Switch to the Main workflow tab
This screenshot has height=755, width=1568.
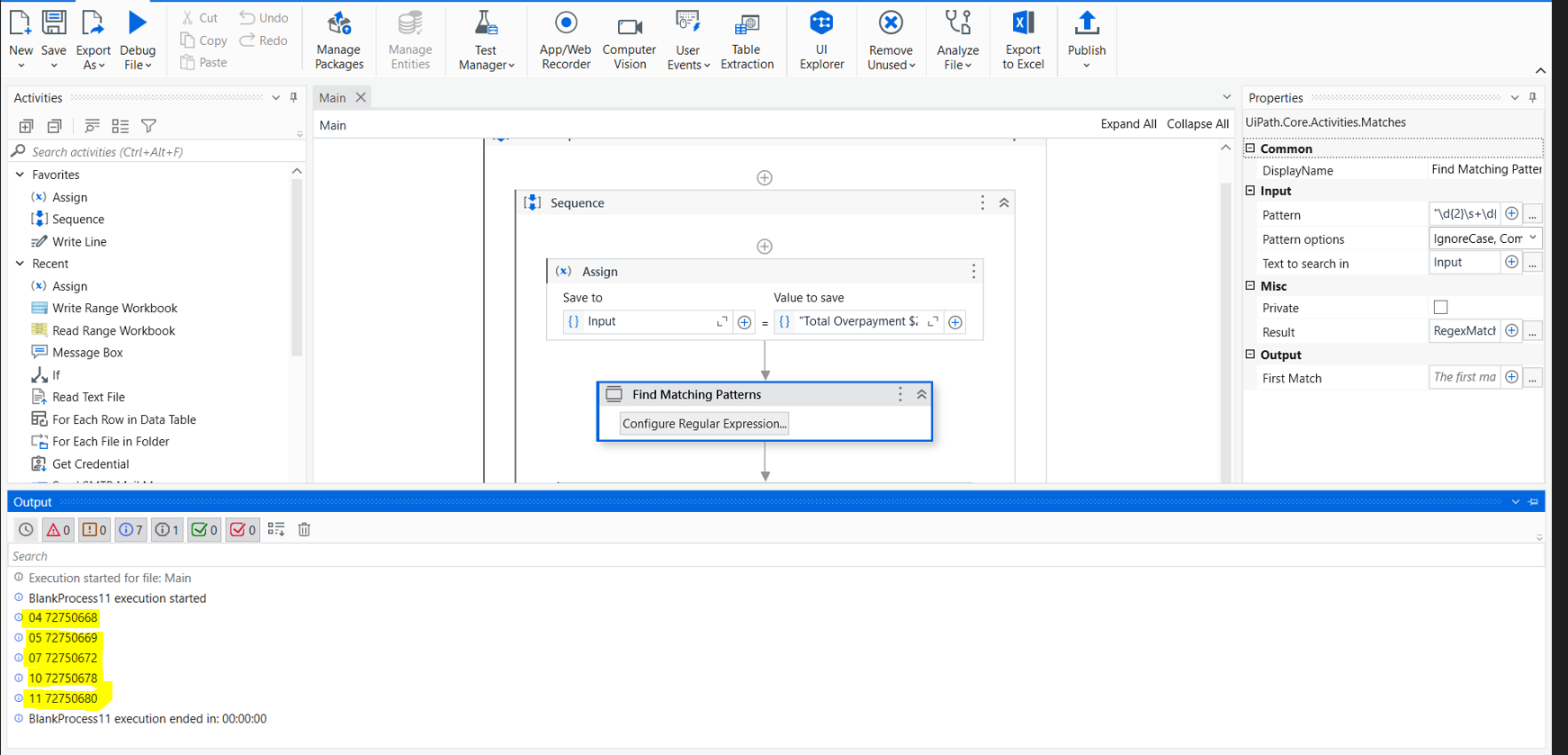click(332, 97)
